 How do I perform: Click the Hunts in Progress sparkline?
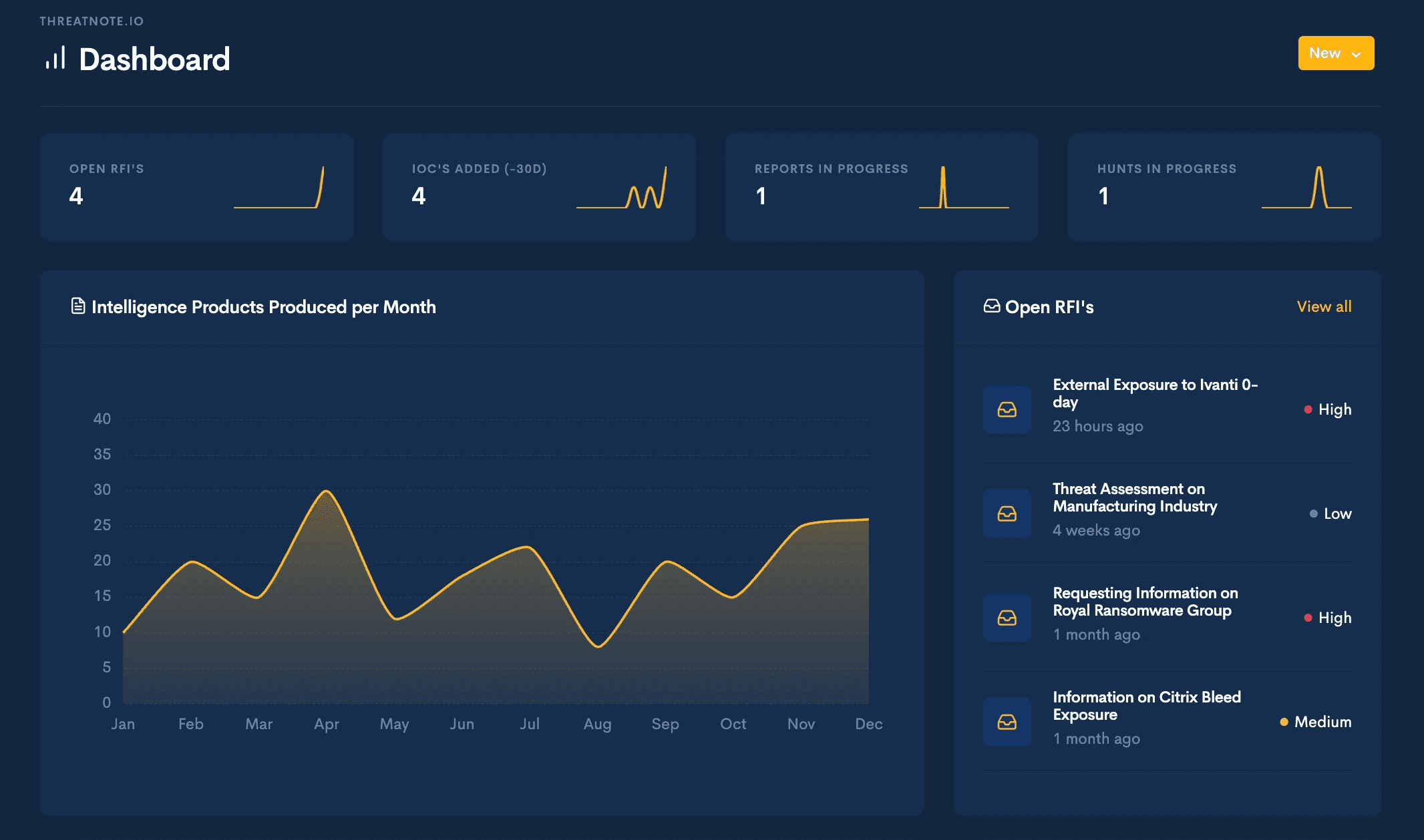tap(1306, 188)
